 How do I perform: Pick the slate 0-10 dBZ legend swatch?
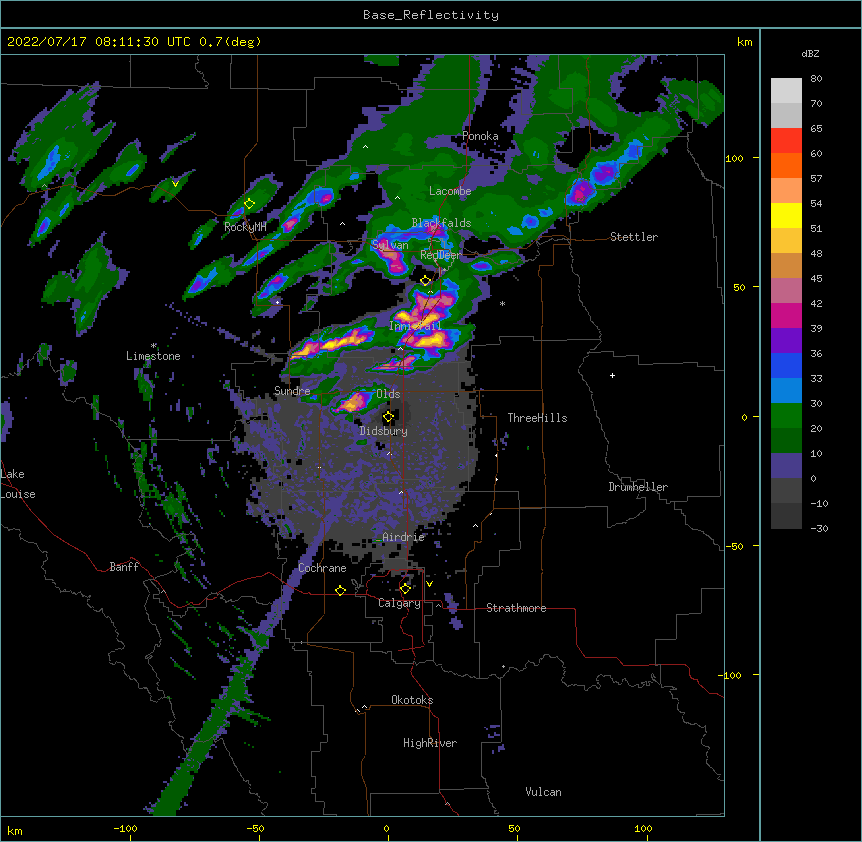pyautogui.click(x=786, y=466)
